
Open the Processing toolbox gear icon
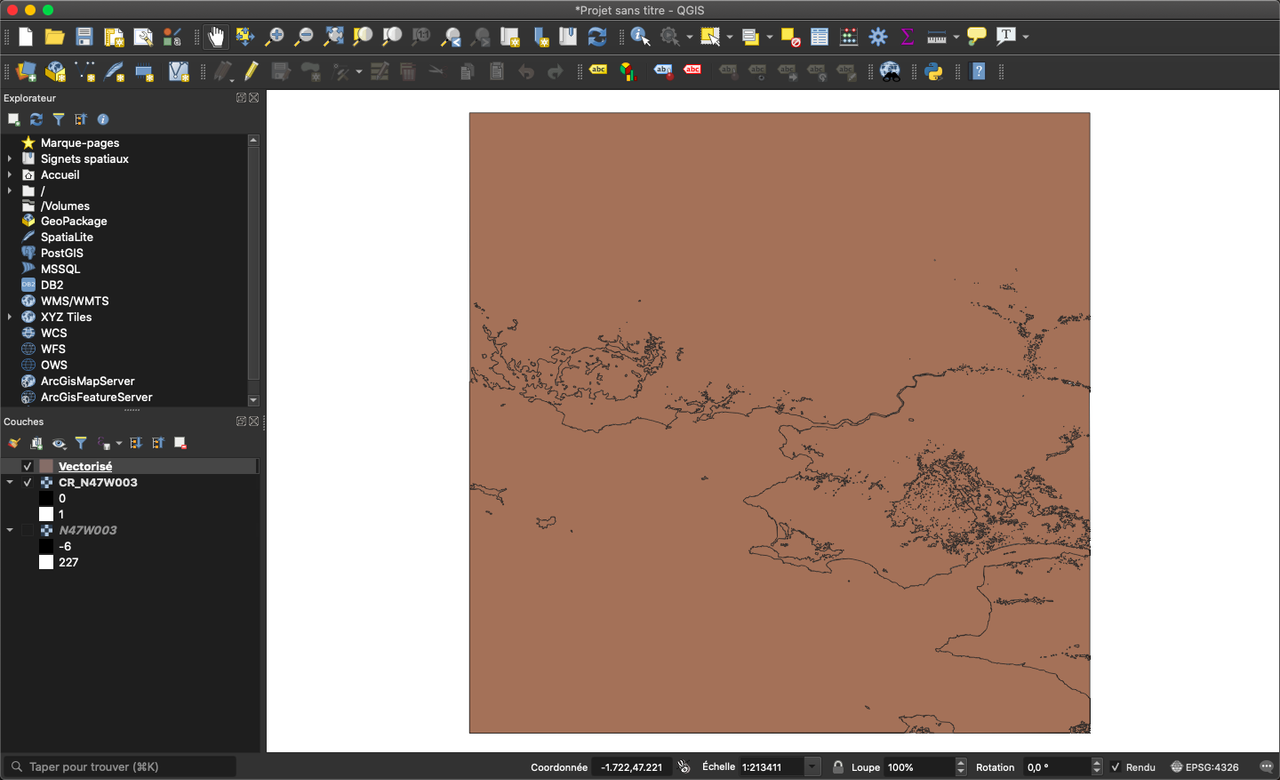coord(878,37)
